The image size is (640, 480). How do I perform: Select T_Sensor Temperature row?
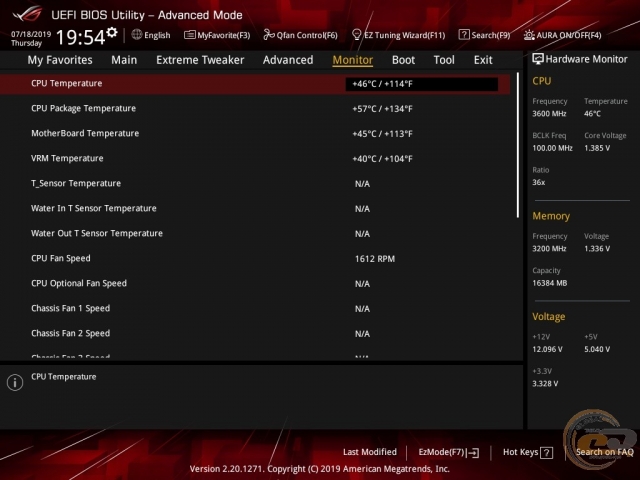(255, 184)
